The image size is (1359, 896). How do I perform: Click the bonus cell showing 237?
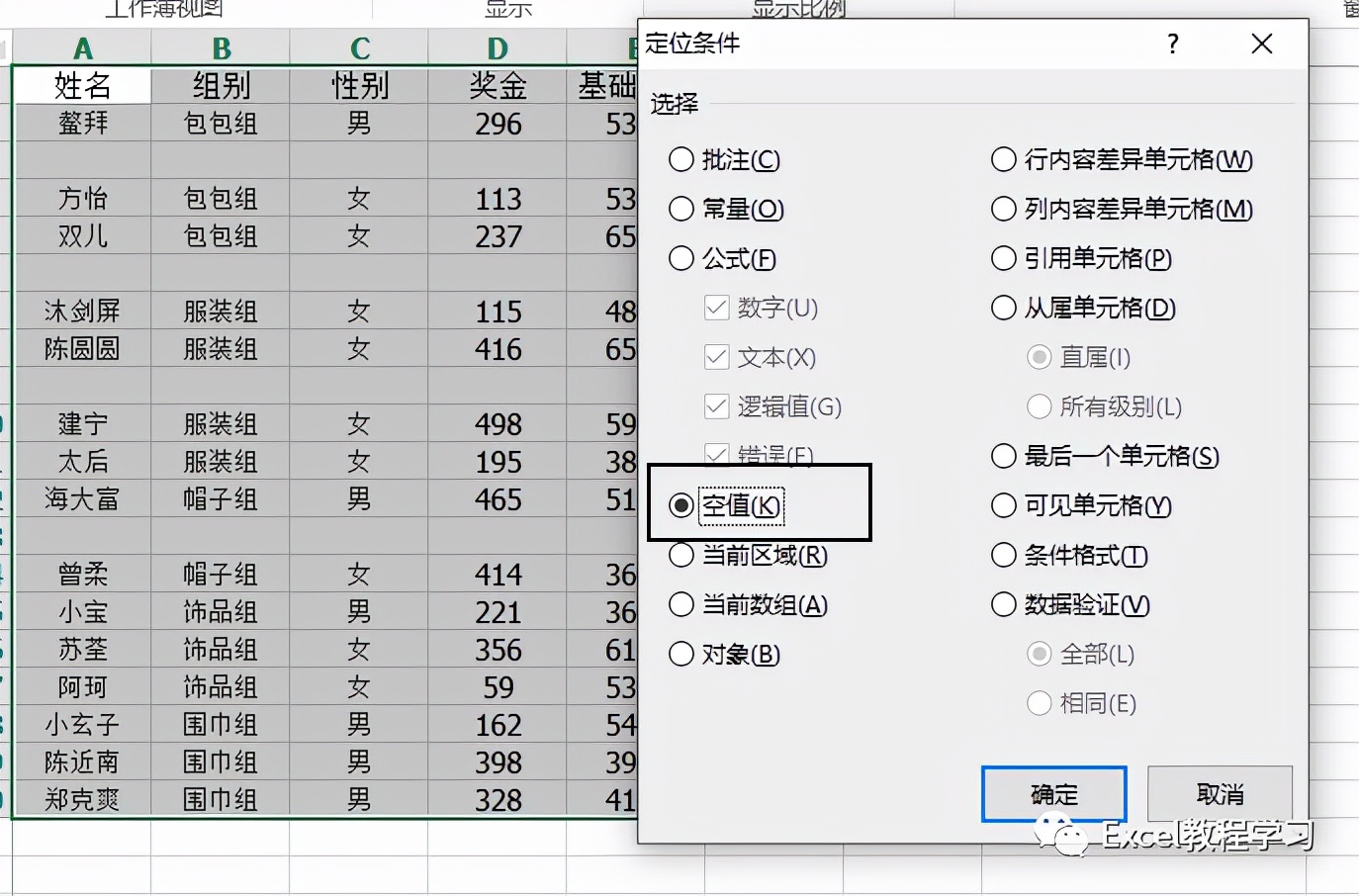pyautogui.click(x=498, y=236)
